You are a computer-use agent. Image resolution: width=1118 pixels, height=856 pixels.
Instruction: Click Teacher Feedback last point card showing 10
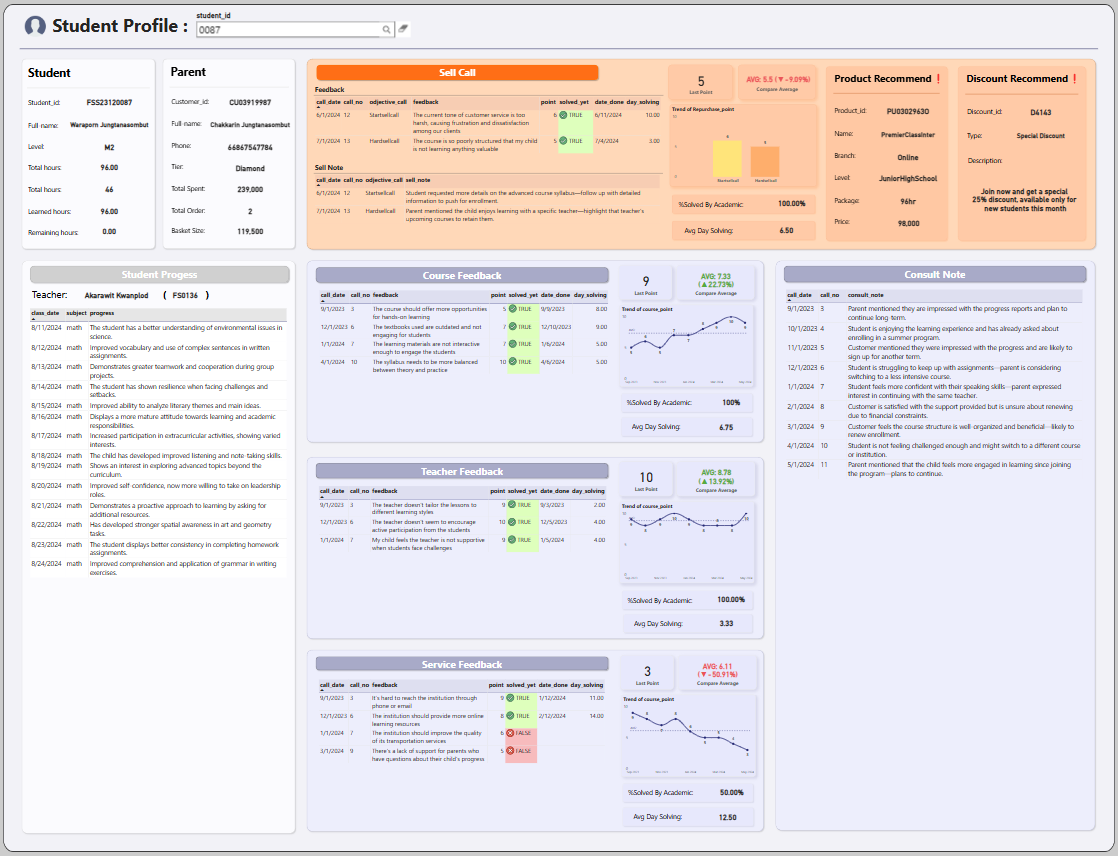[646, 480]
